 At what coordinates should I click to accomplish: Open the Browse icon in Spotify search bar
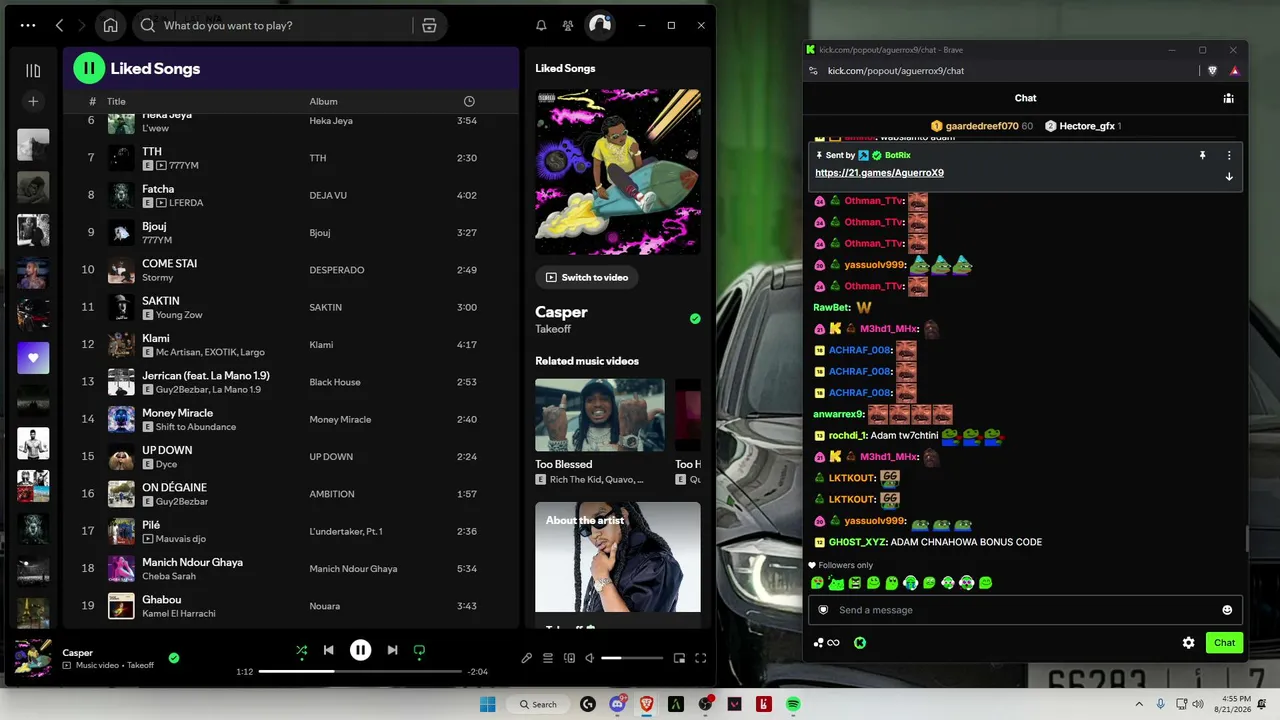429,25
